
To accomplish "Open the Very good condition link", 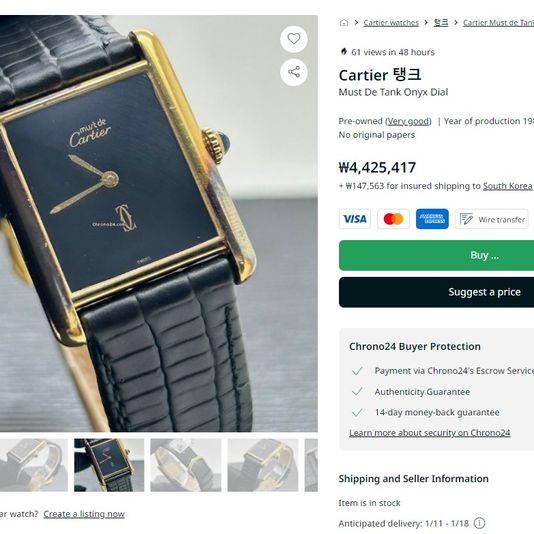I will 408,121.
